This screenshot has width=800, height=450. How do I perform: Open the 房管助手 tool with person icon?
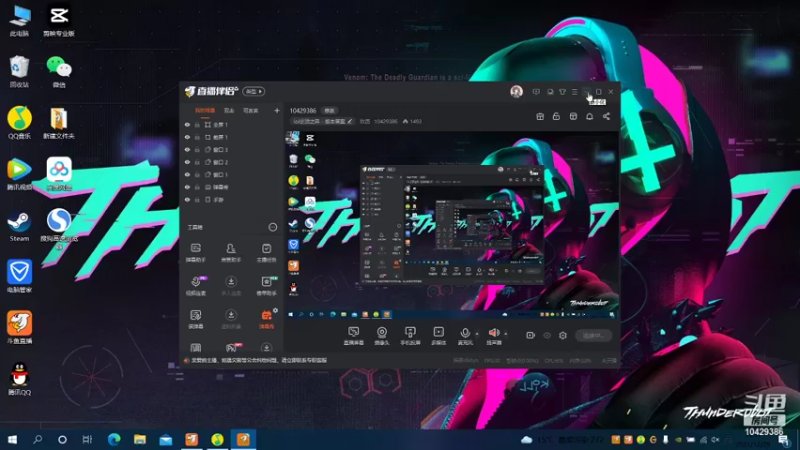coord(231,253)
